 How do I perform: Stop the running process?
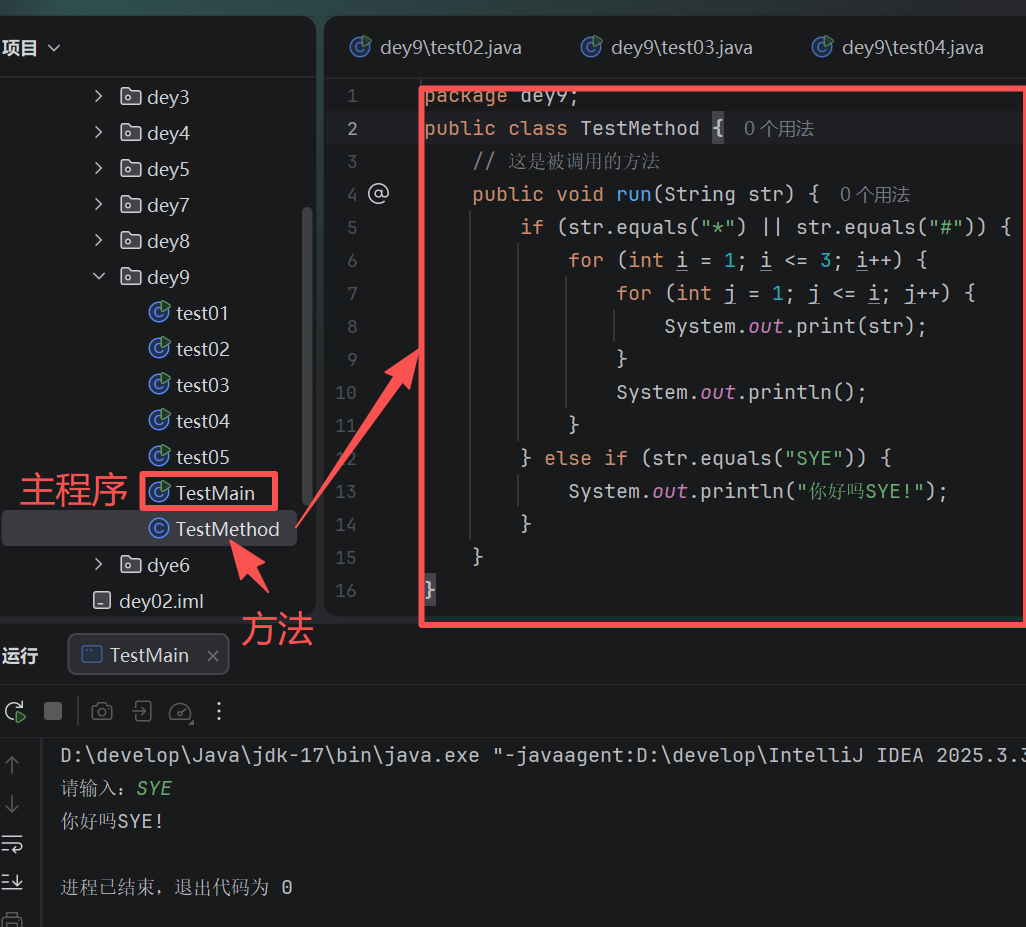click(53, 711)
